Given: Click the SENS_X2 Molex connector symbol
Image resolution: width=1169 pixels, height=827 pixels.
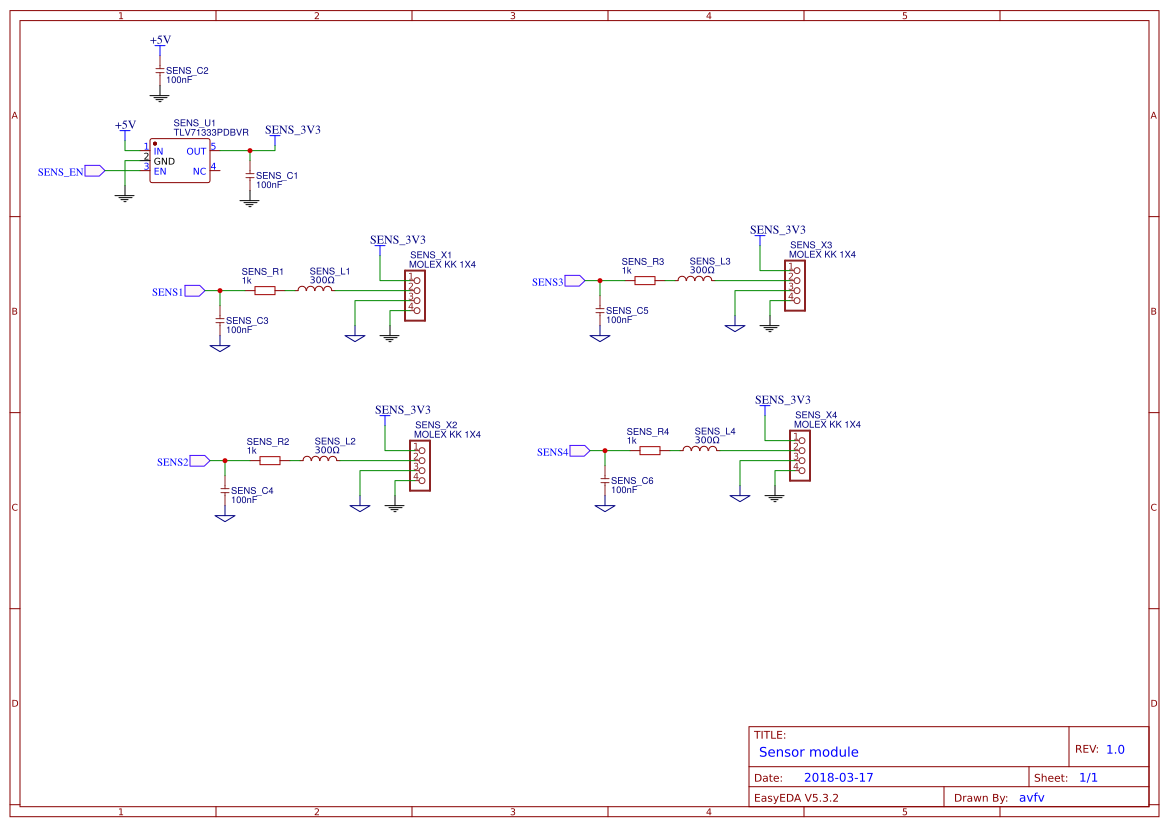Looking at the screenshot, I should (420, 465).
